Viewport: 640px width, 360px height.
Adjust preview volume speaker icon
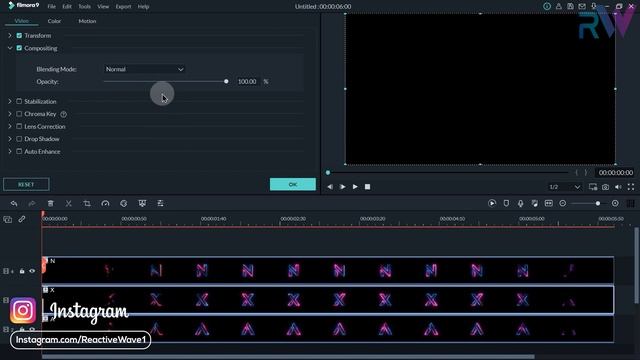618,187
